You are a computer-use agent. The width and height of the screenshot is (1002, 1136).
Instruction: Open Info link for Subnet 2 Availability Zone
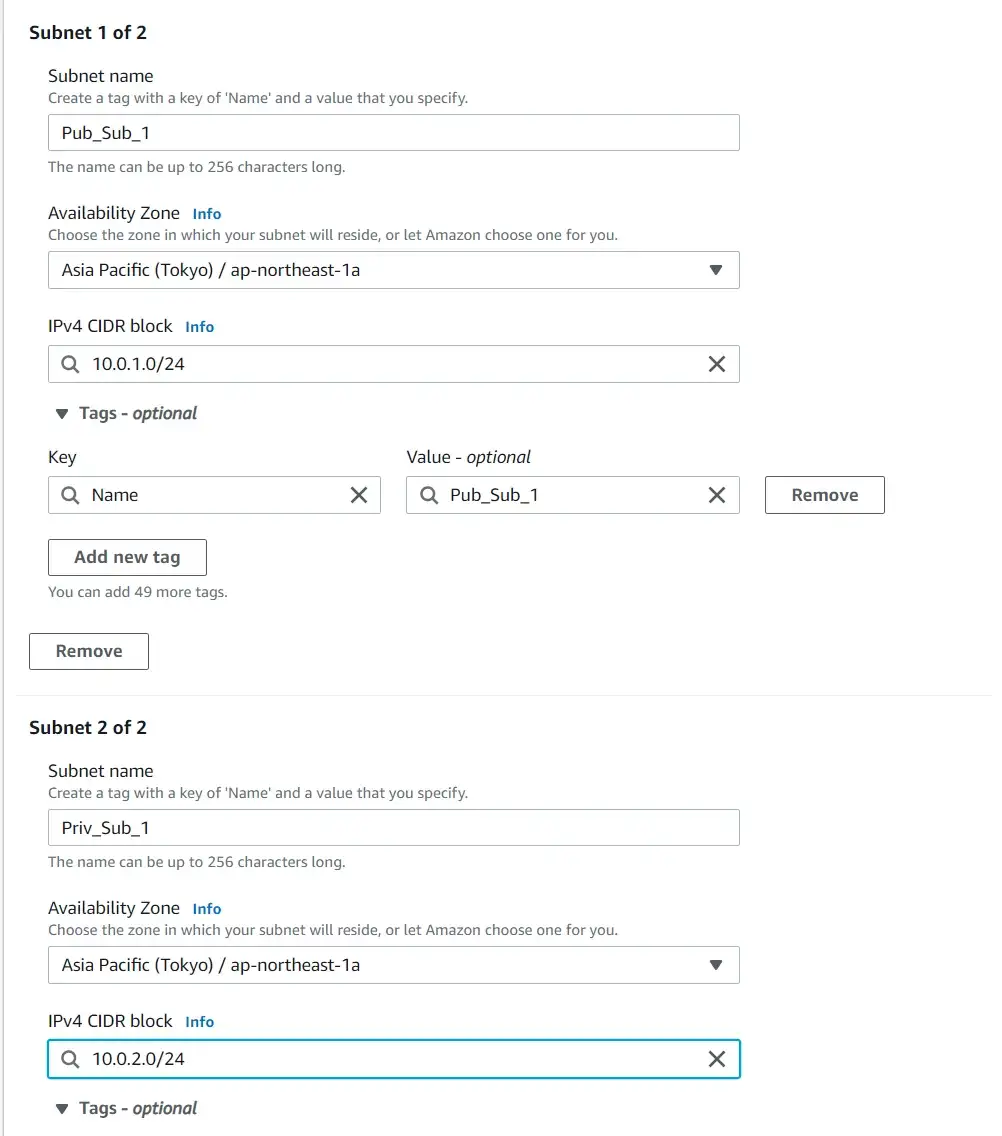point(206,909)
